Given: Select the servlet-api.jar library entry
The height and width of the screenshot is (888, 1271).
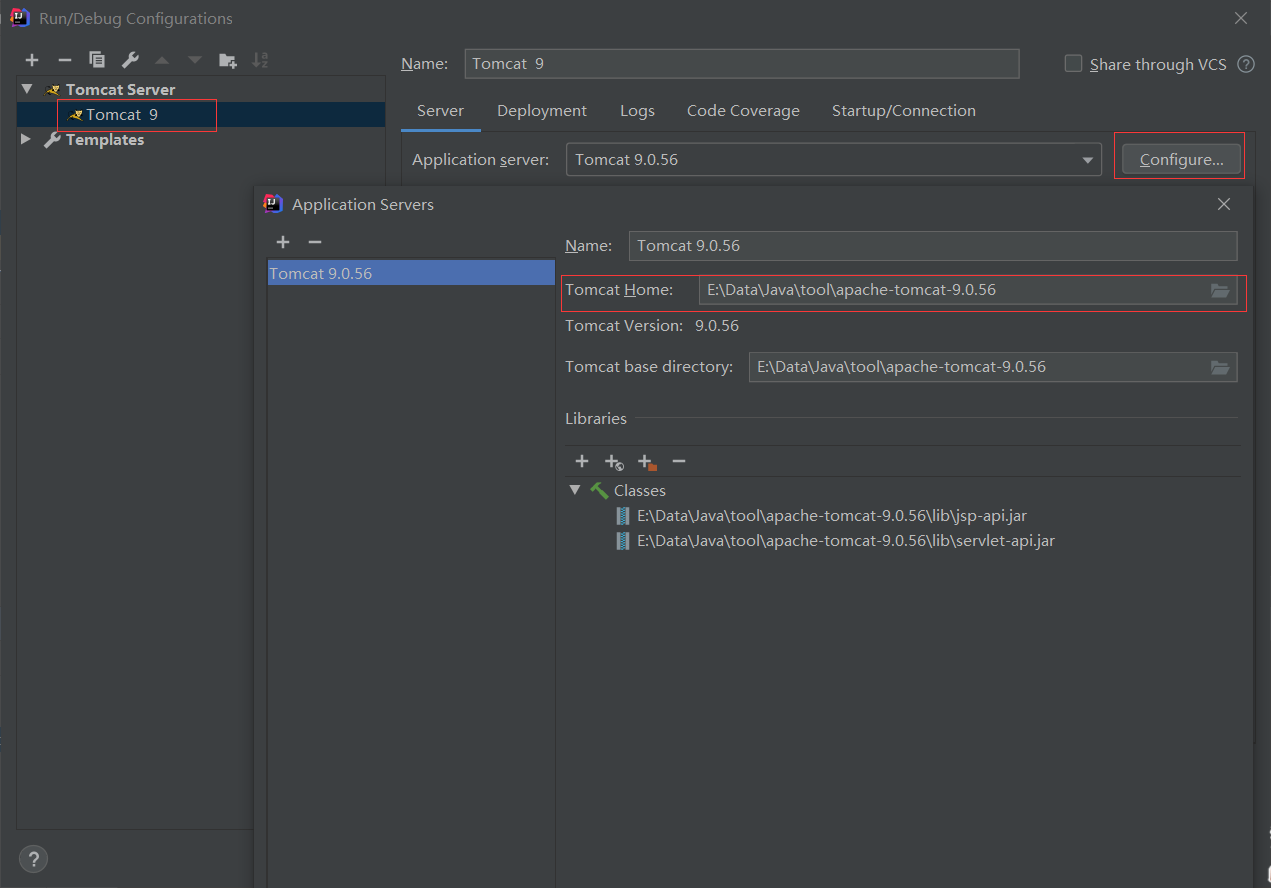Looking at the screenshot, I should point(845,541).
